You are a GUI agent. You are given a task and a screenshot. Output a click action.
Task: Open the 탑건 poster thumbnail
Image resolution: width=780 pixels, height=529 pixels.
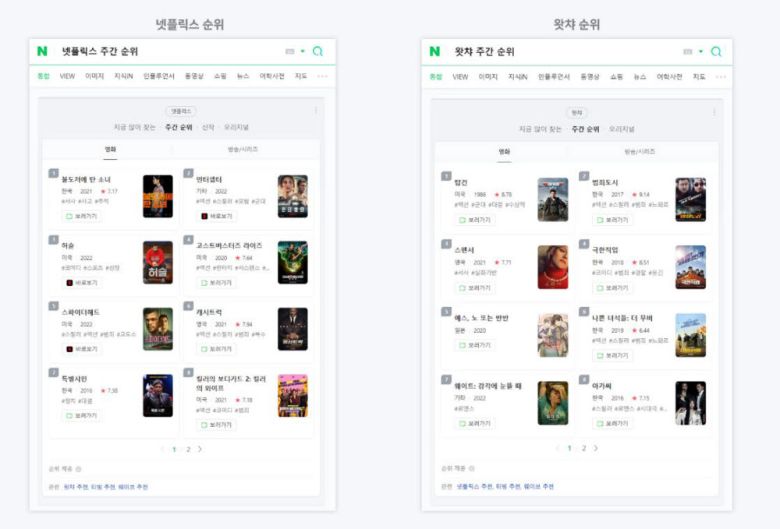coord(553,200)
